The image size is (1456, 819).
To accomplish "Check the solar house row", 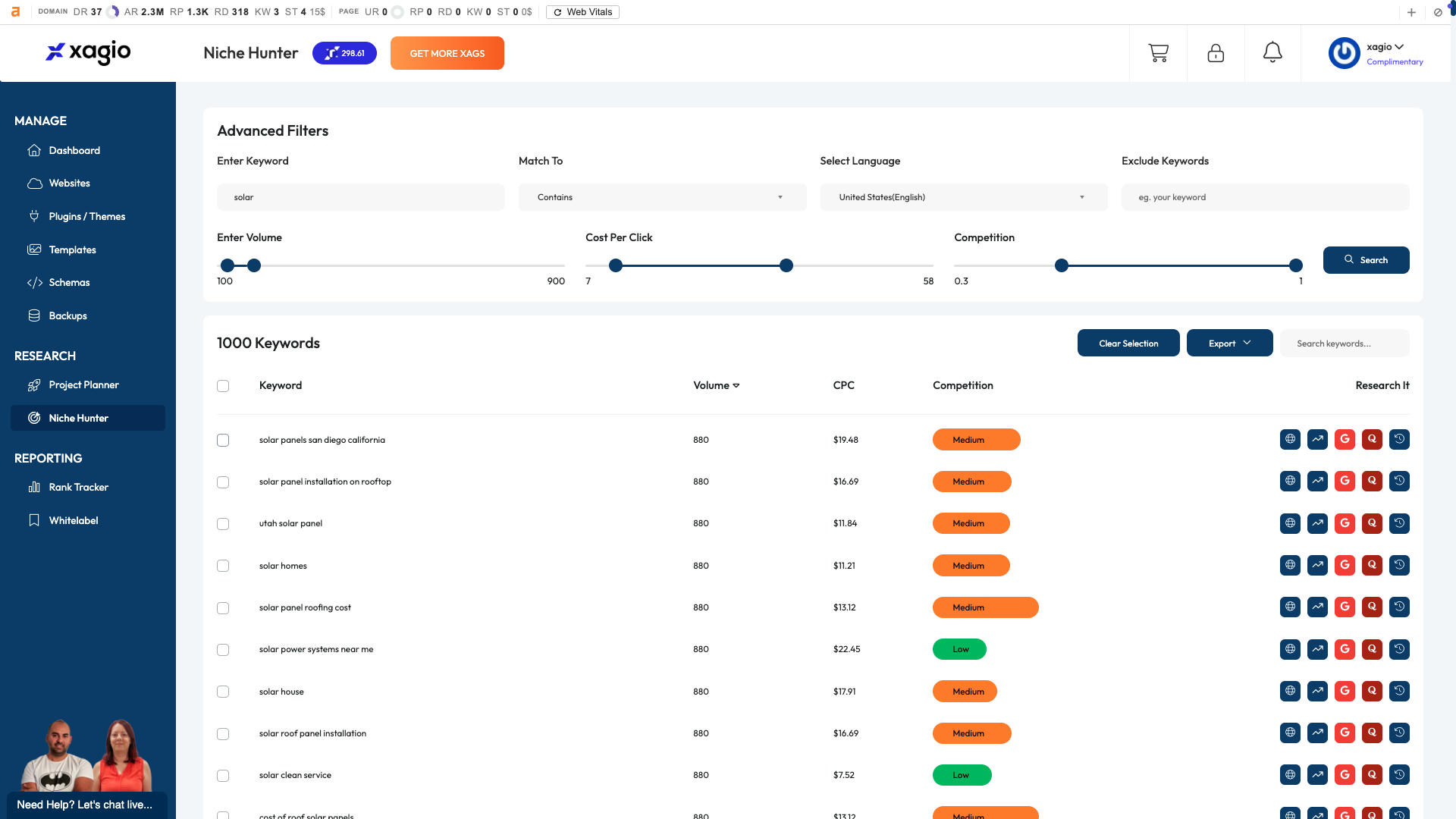I will pos(223,692).
